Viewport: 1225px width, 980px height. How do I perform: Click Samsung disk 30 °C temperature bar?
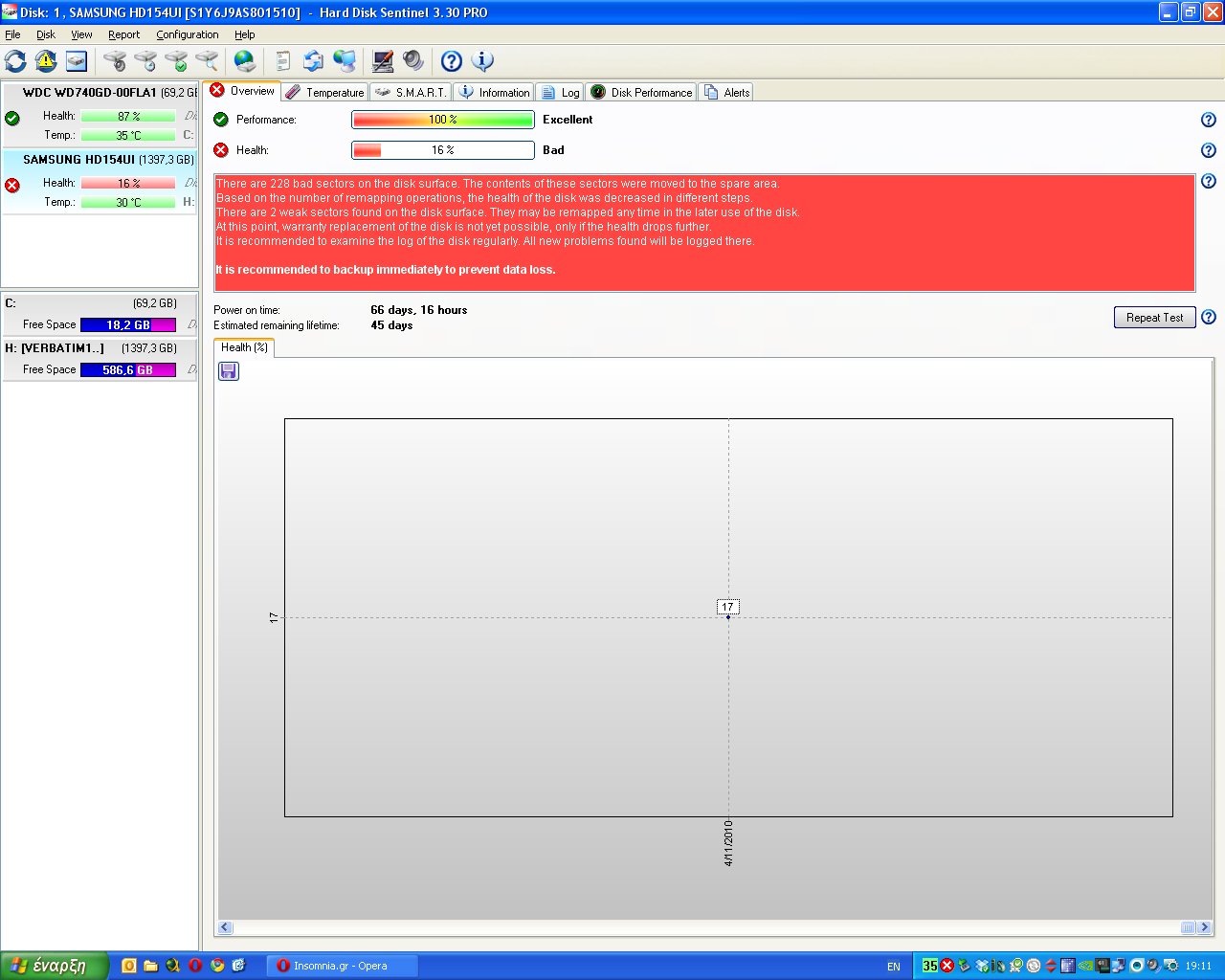128,203
